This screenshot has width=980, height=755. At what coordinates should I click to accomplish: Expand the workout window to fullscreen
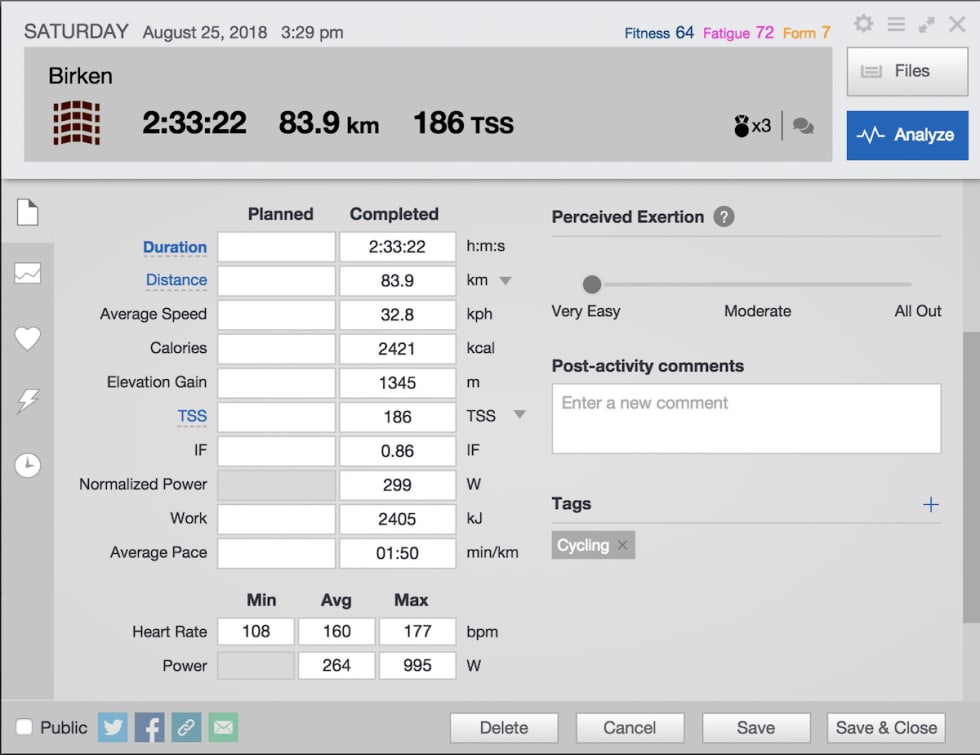pyautogui.click(x=926, y=25)
